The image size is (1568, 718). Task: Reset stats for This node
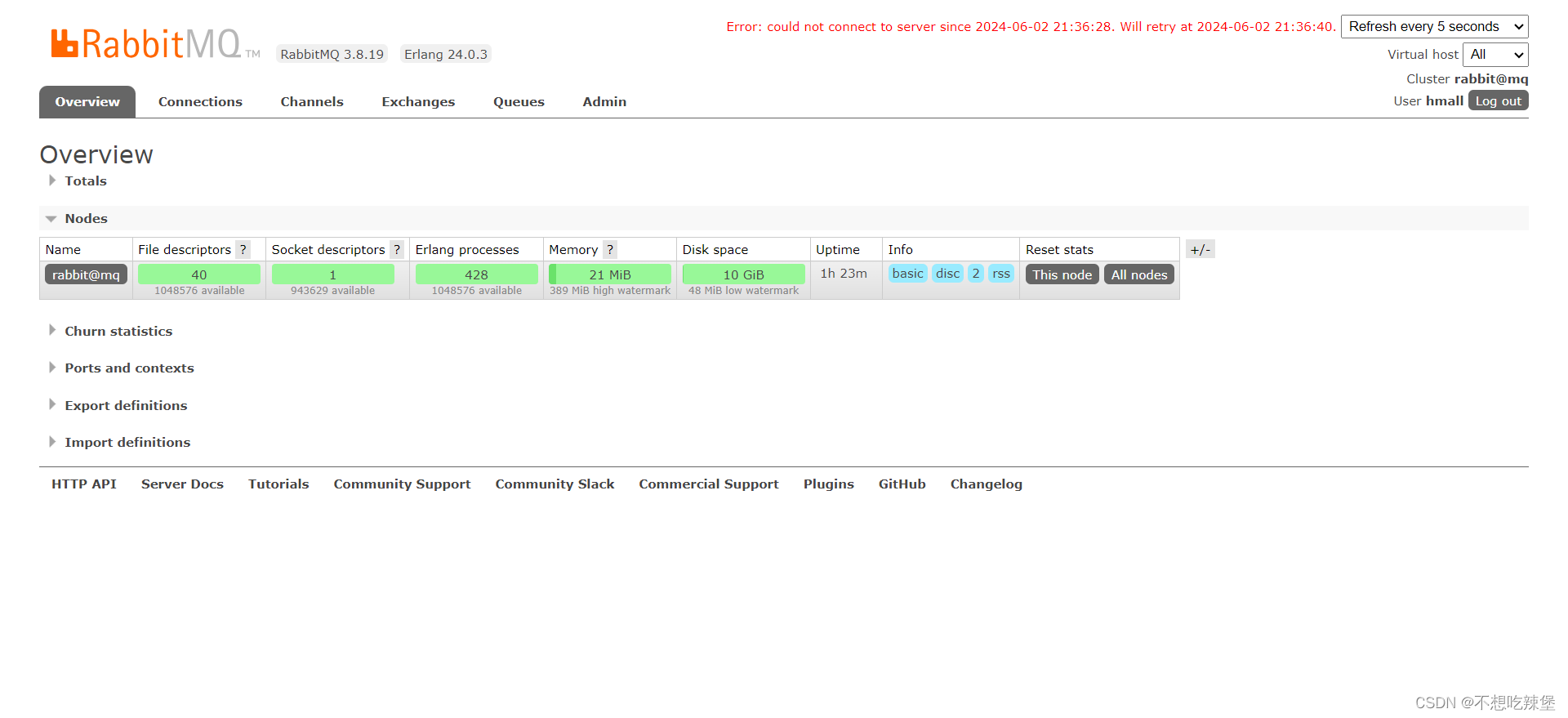(x=1062, y=274)
